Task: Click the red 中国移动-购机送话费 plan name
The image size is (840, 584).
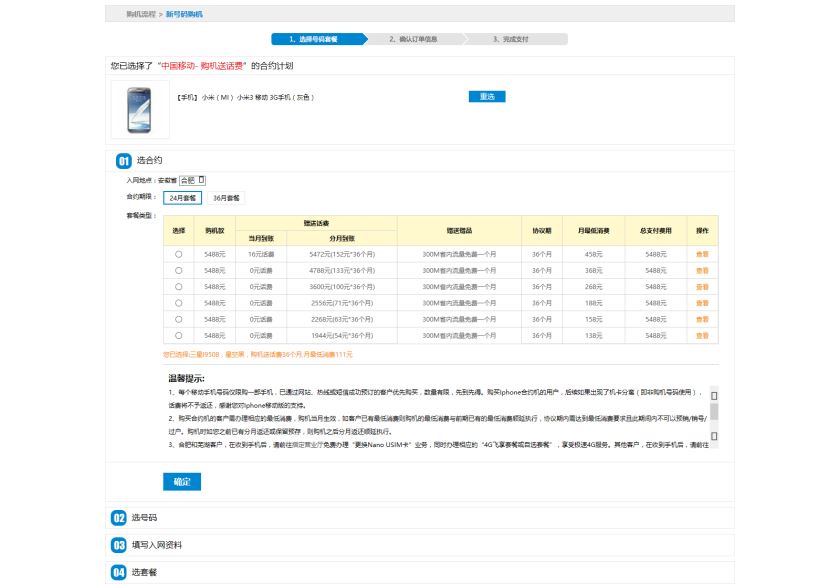Action: coord(202,66)
